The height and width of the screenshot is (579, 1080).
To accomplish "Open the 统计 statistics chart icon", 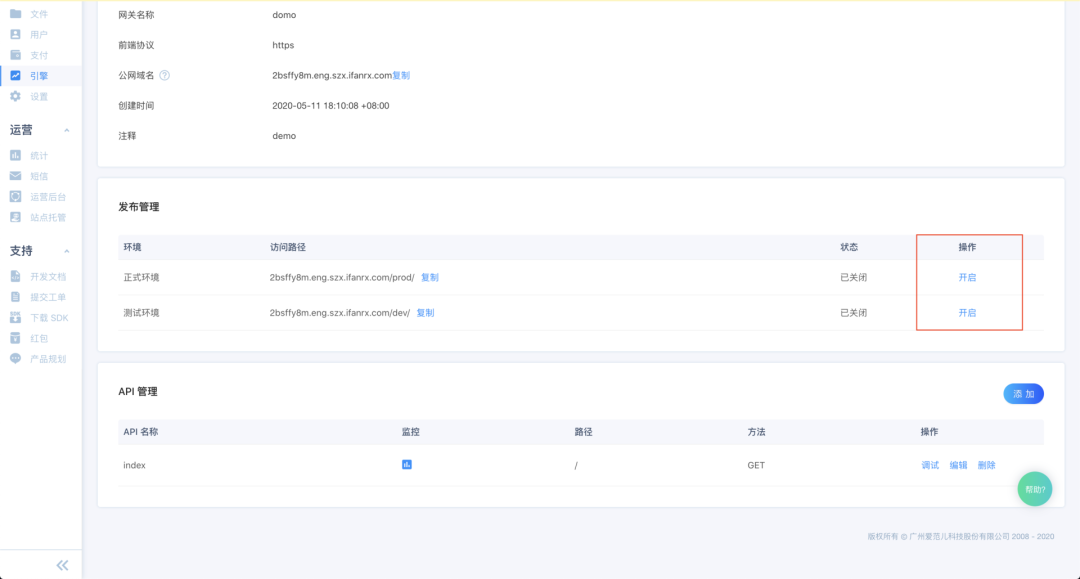I will pos(15,156).
